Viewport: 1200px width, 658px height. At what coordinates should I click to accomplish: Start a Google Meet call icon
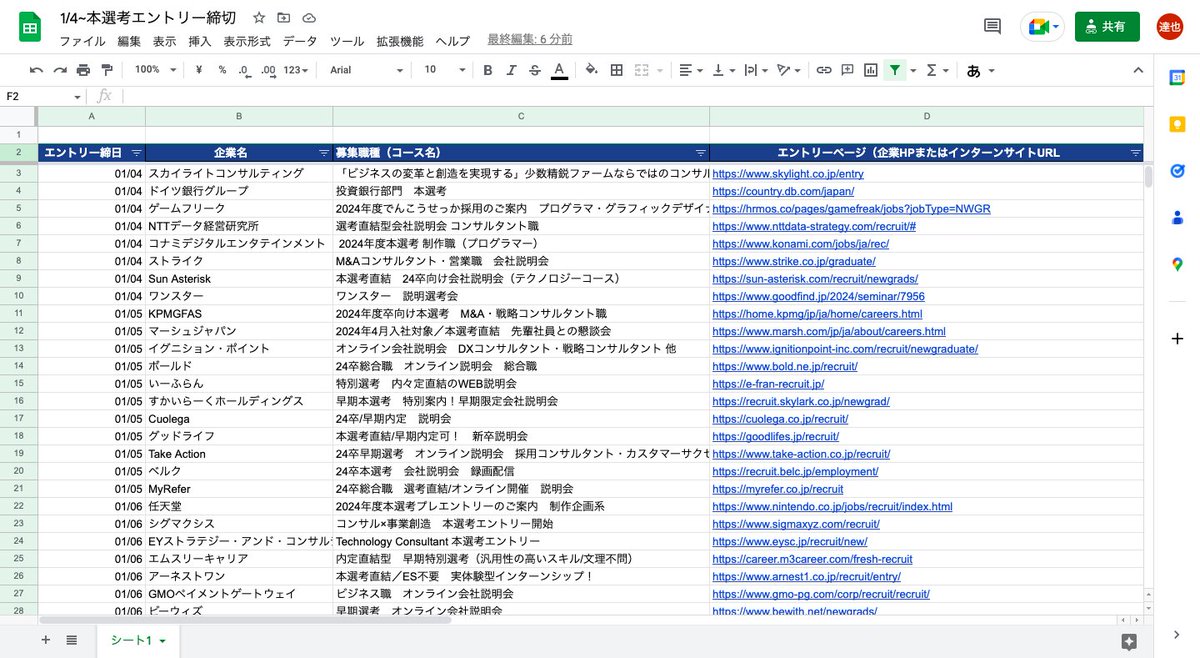[1043, 27]
